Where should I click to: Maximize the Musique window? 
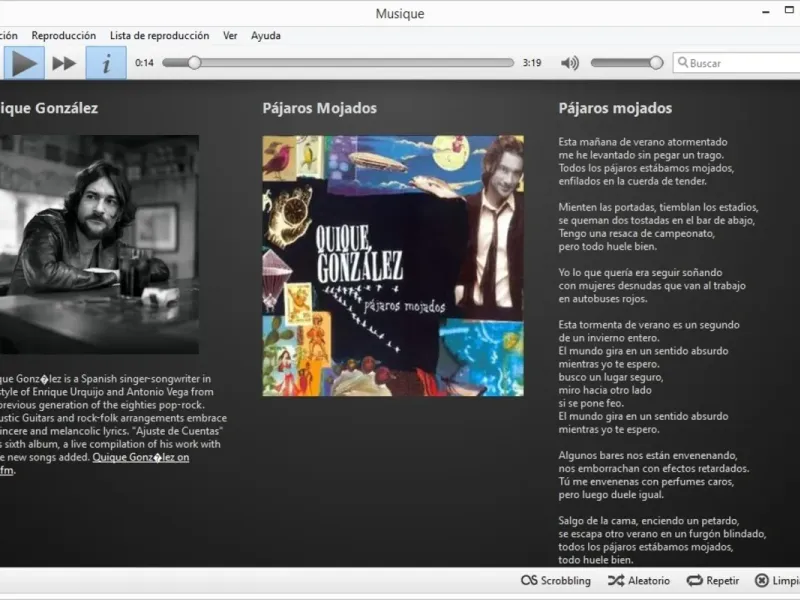pyautogui.click(x=789, y=10)
